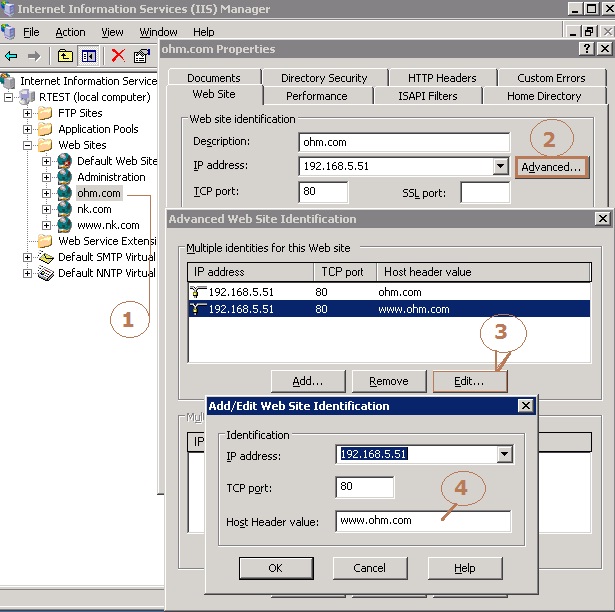This screenshot has width=615, height=612.
Task: Click the Description field containing ohm.com
Action: click(404, 142)
